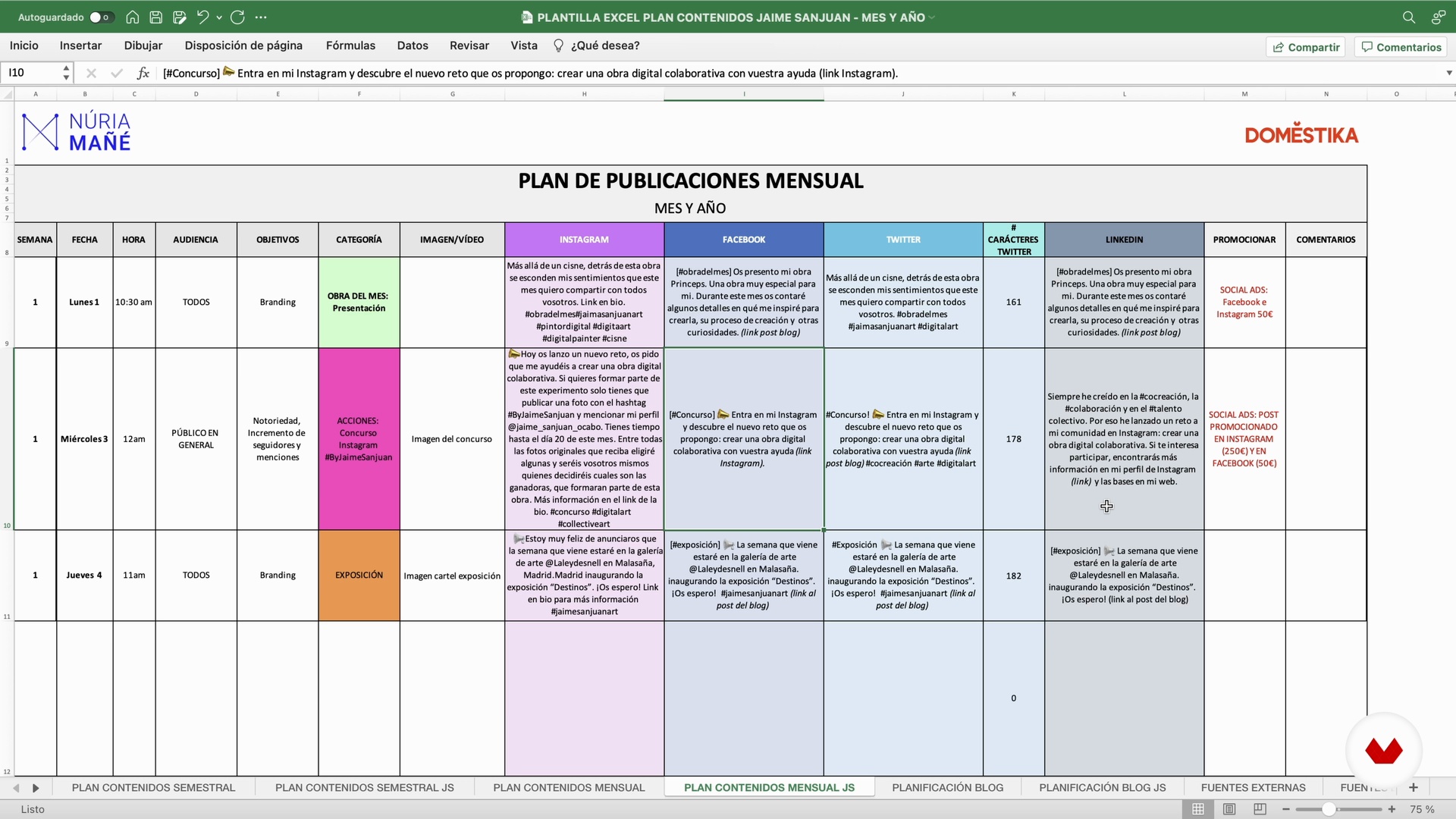
Task: Click the Save As edit-disk icon
Action: point(180,17)
